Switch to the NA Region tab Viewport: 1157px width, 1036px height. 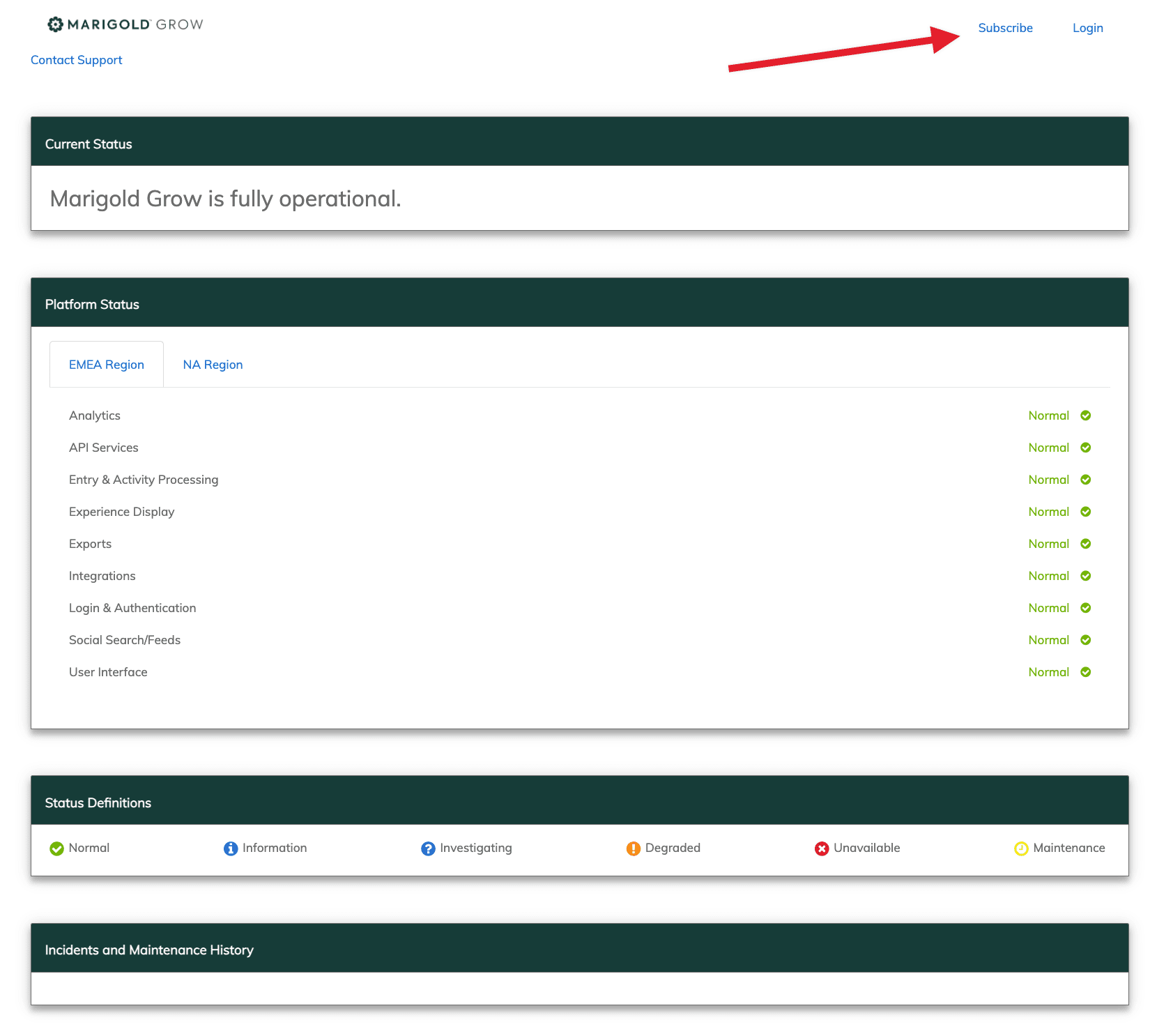(x=213, y=365)
